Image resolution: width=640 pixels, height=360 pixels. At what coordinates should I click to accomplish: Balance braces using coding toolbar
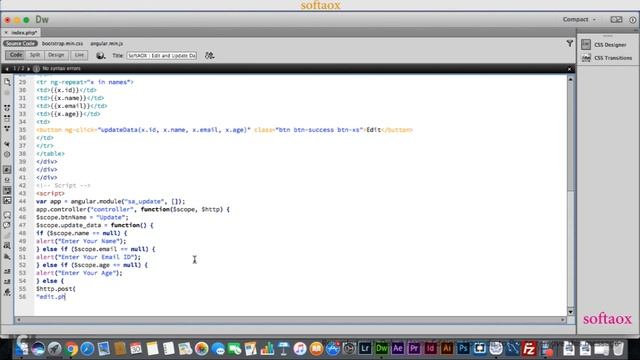click(7, 154)
